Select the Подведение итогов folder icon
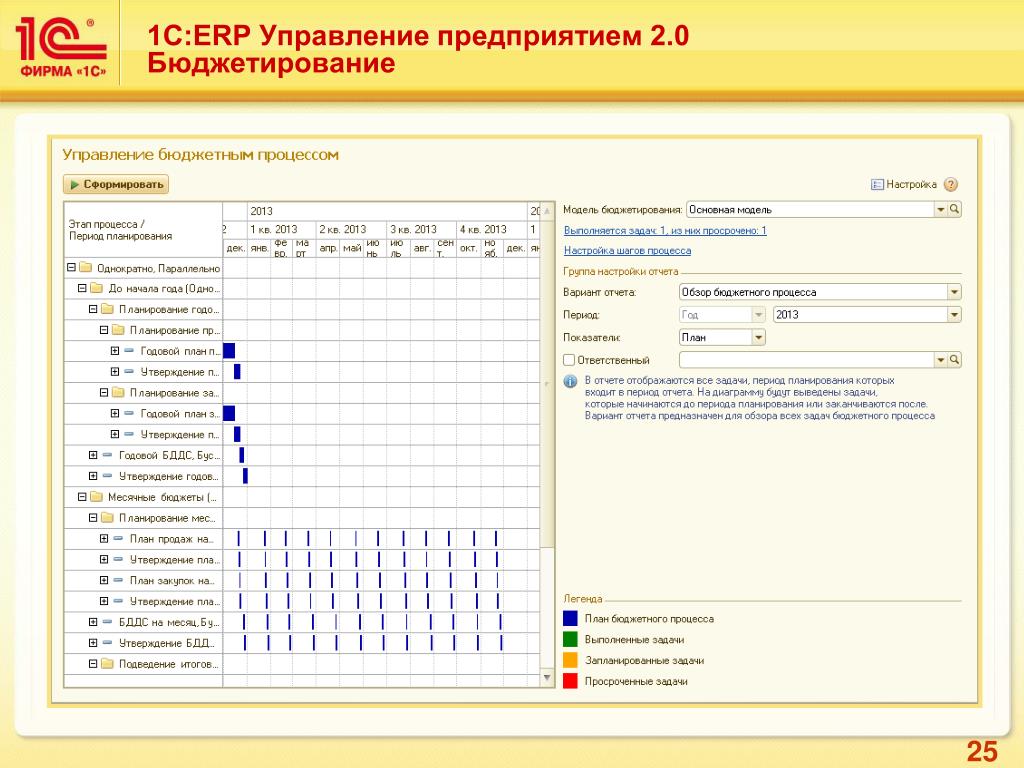 107,664
